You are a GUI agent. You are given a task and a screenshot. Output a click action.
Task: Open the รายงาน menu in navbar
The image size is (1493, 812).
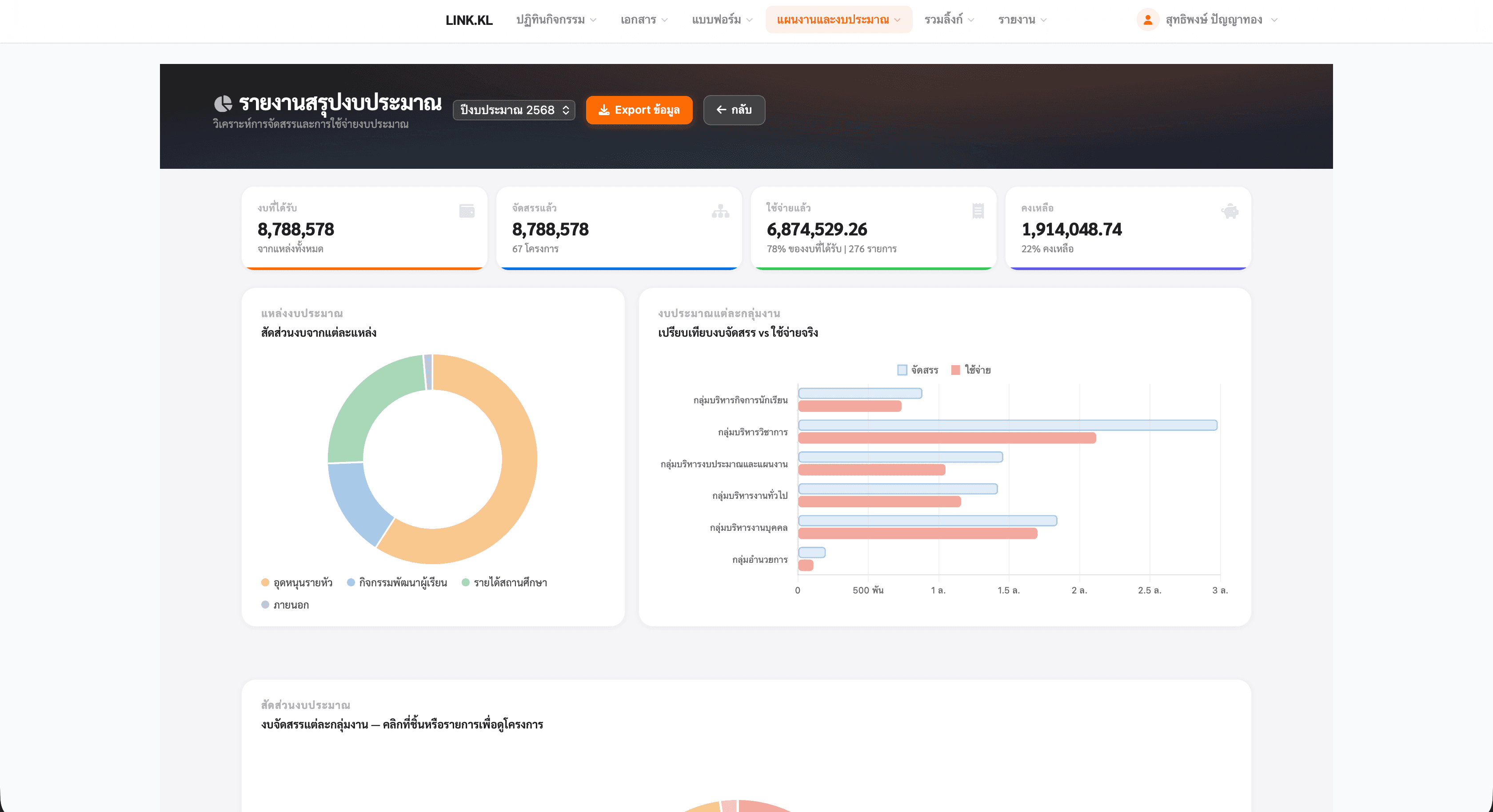coord(1022,20)
